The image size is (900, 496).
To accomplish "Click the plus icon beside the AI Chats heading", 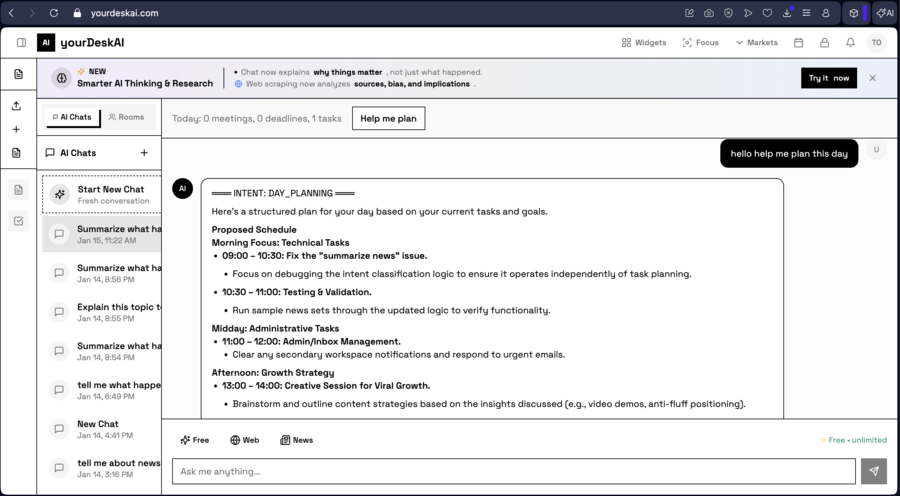I will coord(144,153).
